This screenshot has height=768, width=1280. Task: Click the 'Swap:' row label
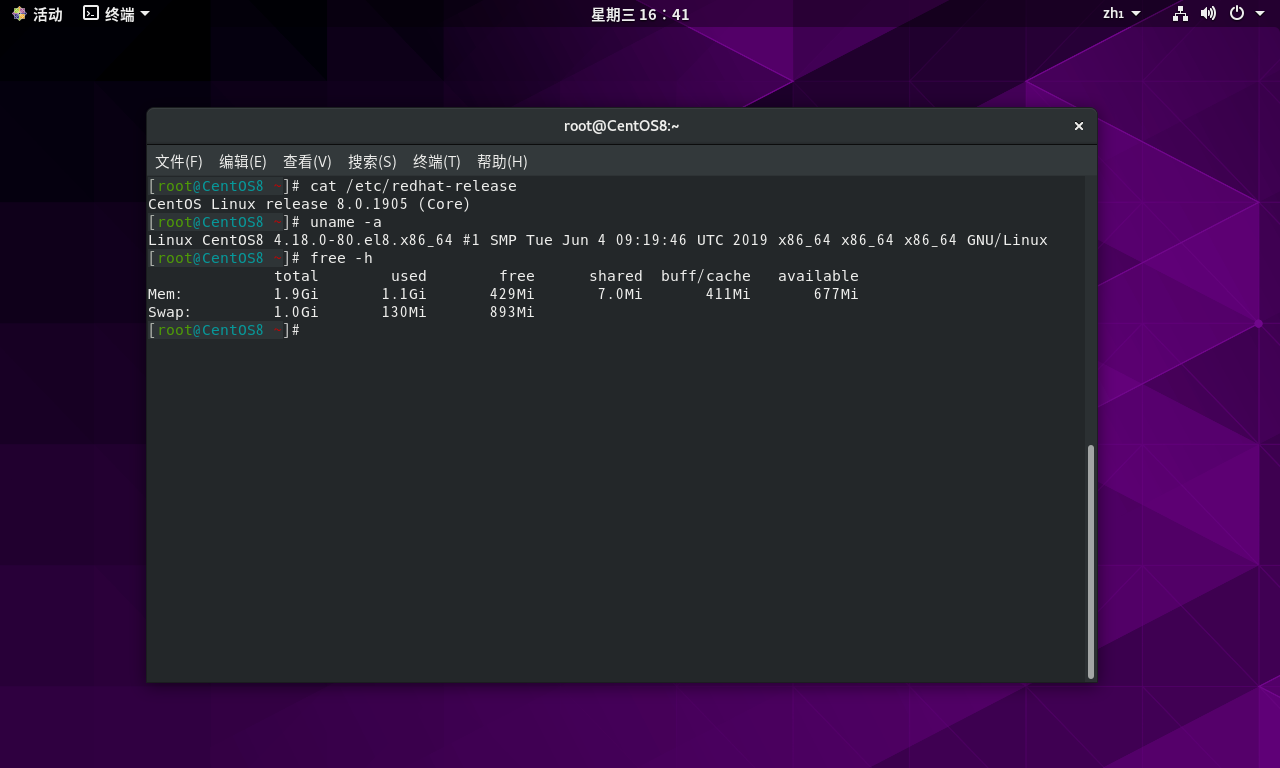[170, 312]
